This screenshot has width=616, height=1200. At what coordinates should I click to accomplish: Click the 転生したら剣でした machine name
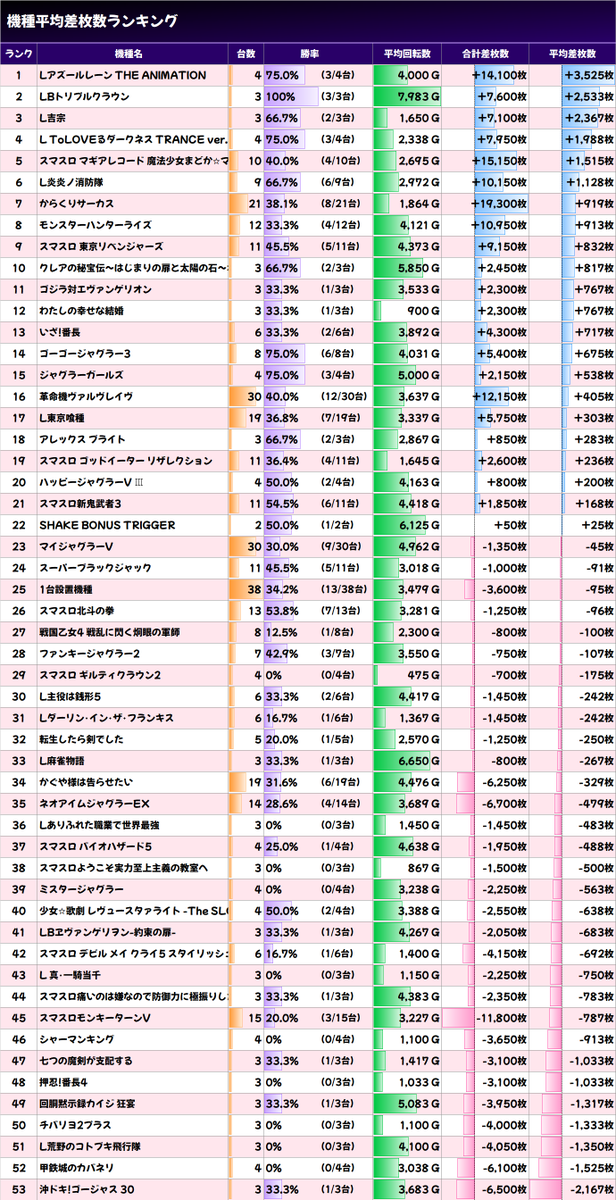(x=81, y=739)
